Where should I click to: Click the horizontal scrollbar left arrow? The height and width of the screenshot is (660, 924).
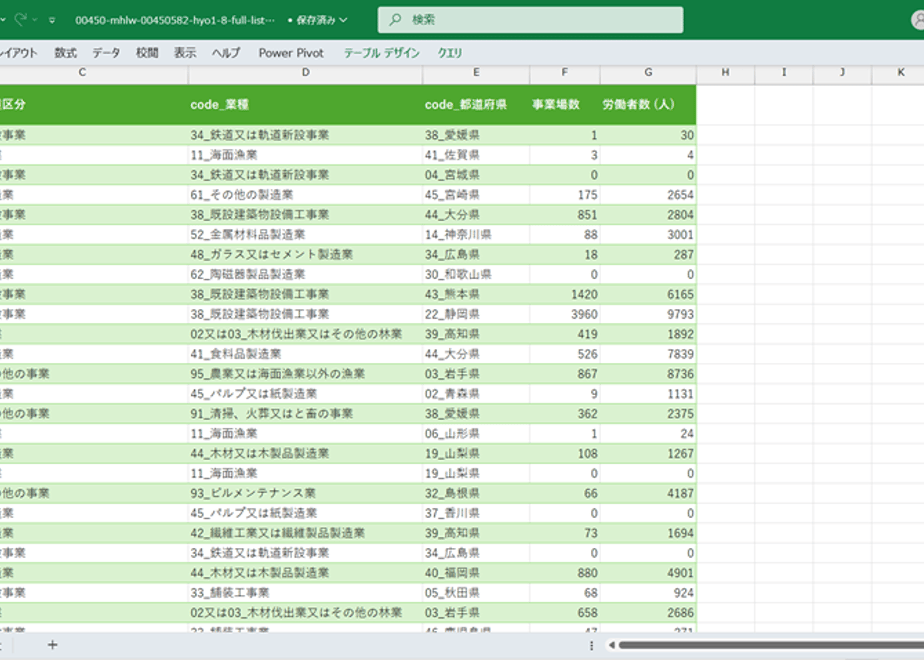[612, 645]
